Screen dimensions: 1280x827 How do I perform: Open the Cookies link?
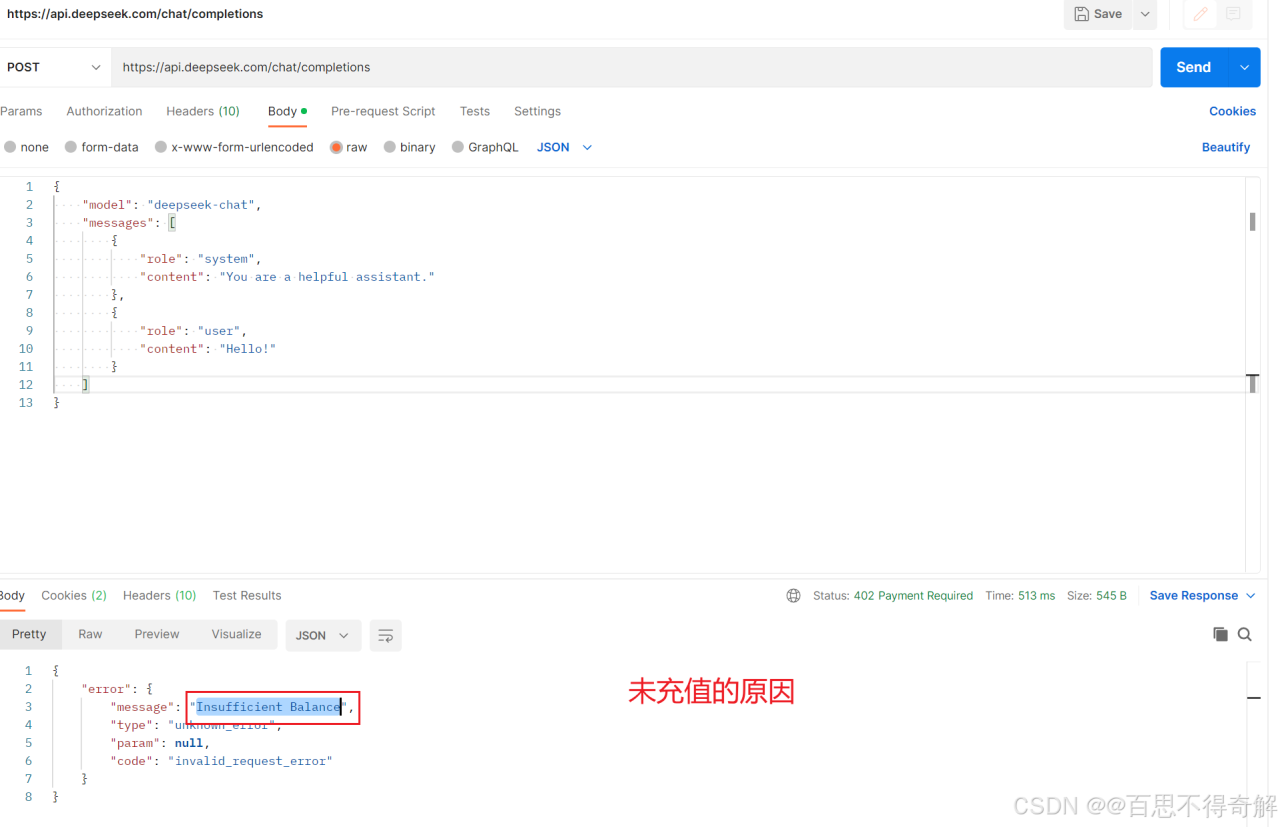[x=1232, y=111]
